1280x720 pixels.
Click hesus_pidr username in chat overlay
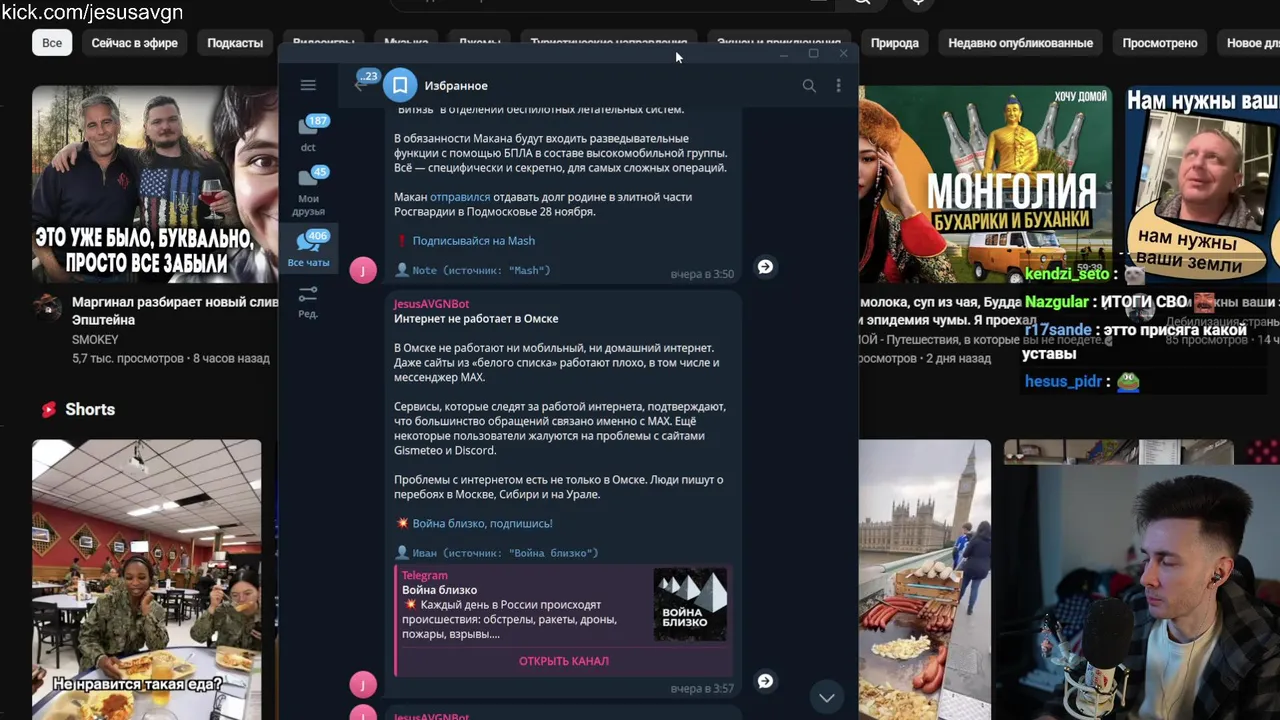click(x=1063, y=382)
